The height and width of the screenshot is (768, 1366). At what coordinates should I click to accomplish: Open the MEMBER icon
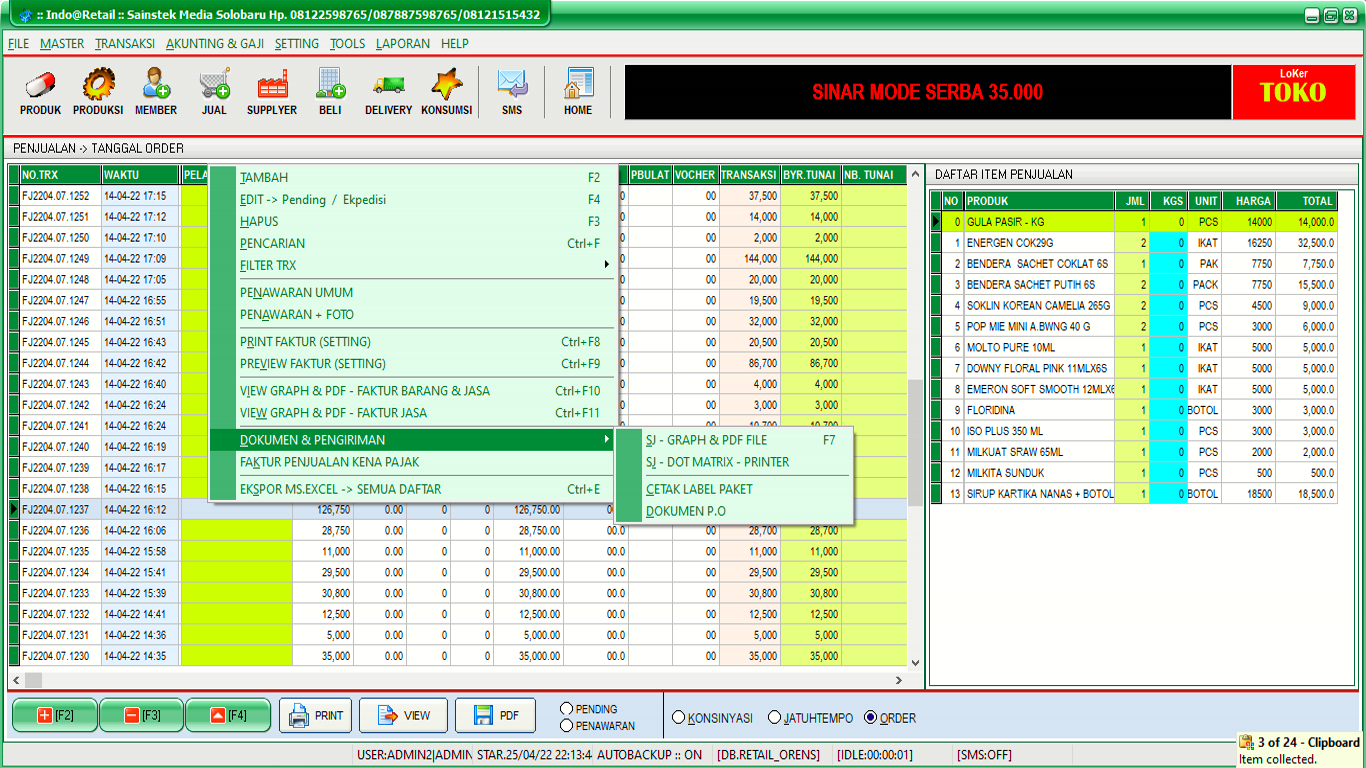(156, 93)
